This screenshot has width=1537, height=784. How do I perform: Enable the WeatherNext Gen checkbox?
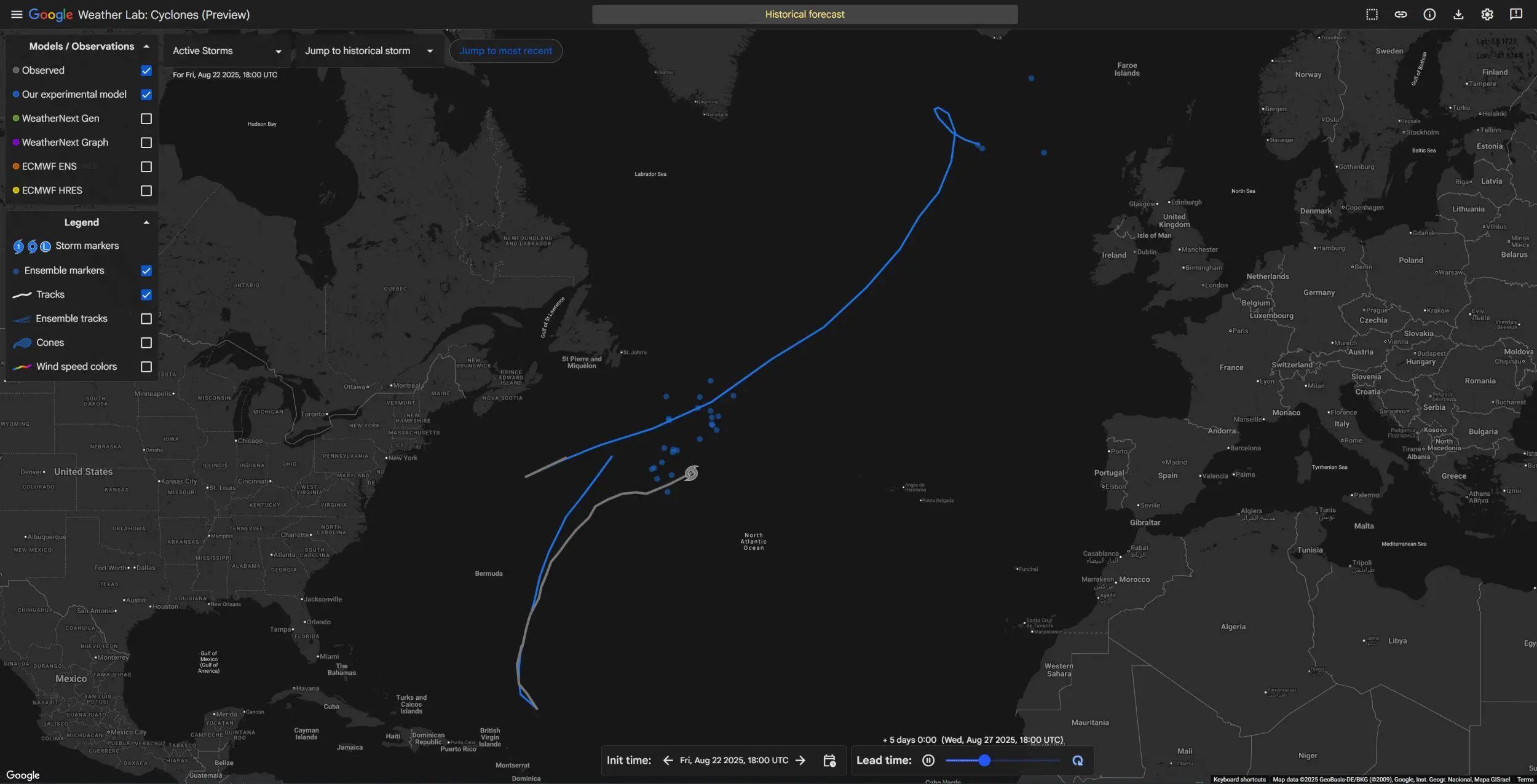[x=146, y=119]
